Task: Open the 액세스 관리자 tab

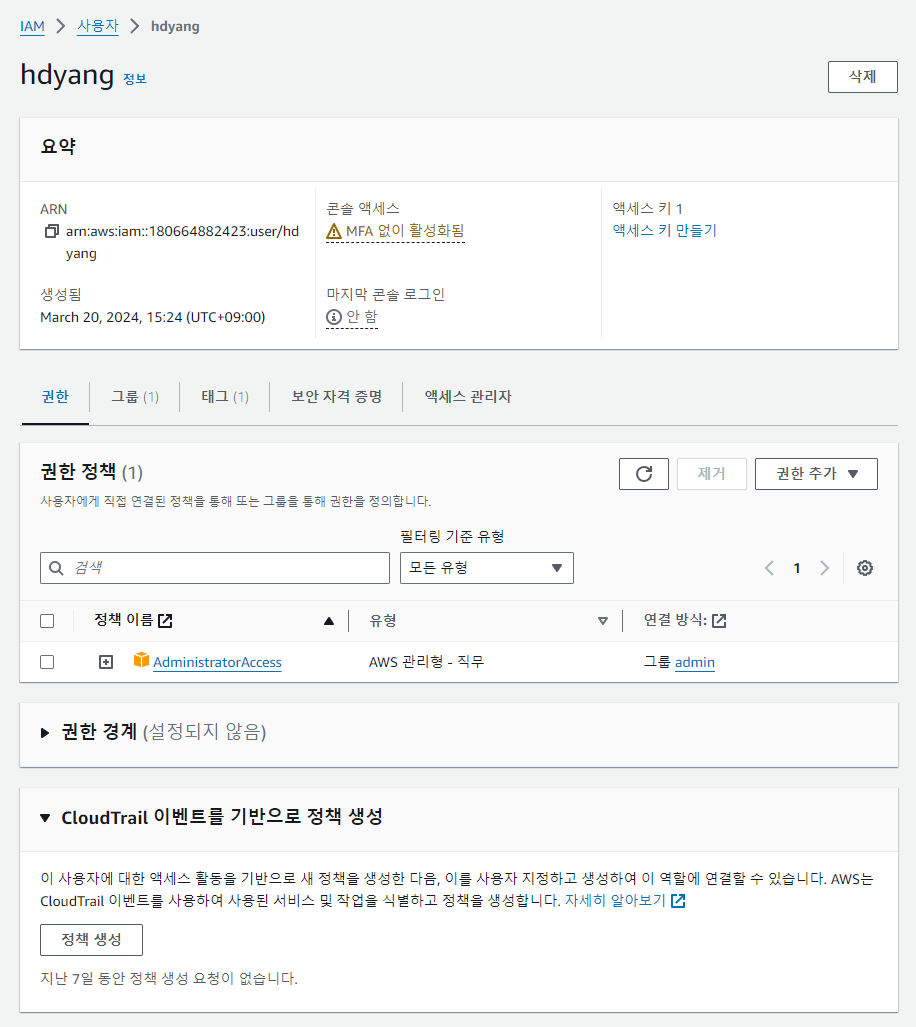Action: [x=467, y=396]
